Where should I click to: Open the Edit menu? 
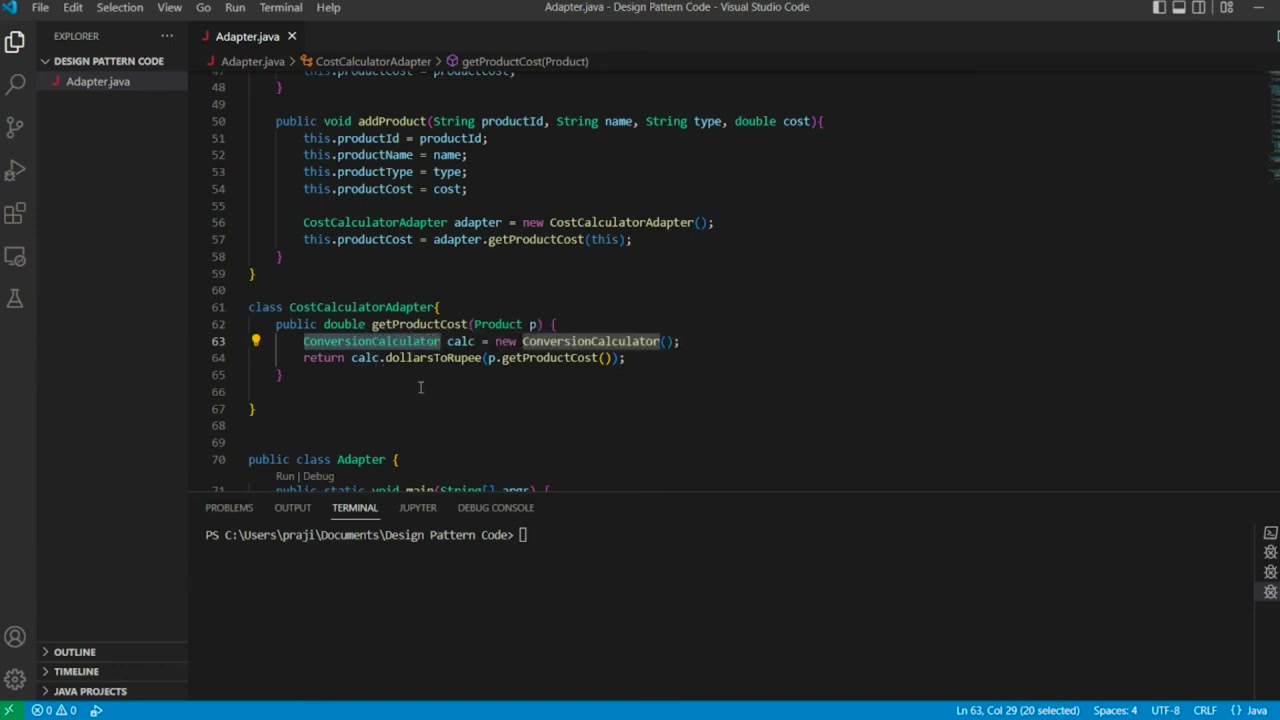pos(73,7)
